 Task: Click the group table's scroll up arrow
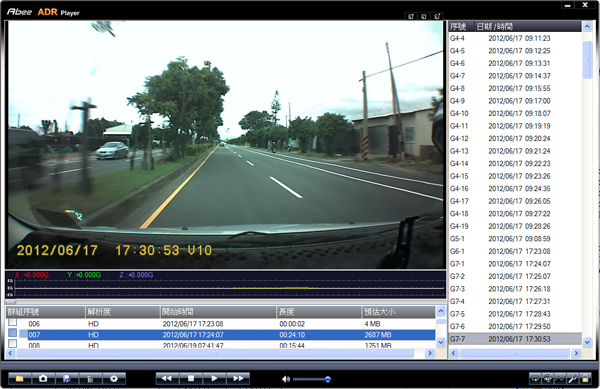441,311
